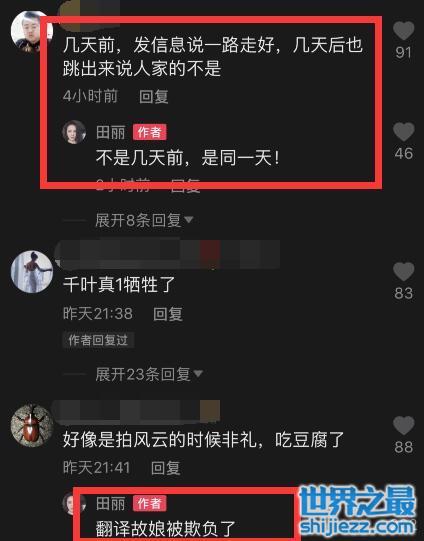Open the avatar beside 千叶真1牺牲了 comment

tap(32, 272)
